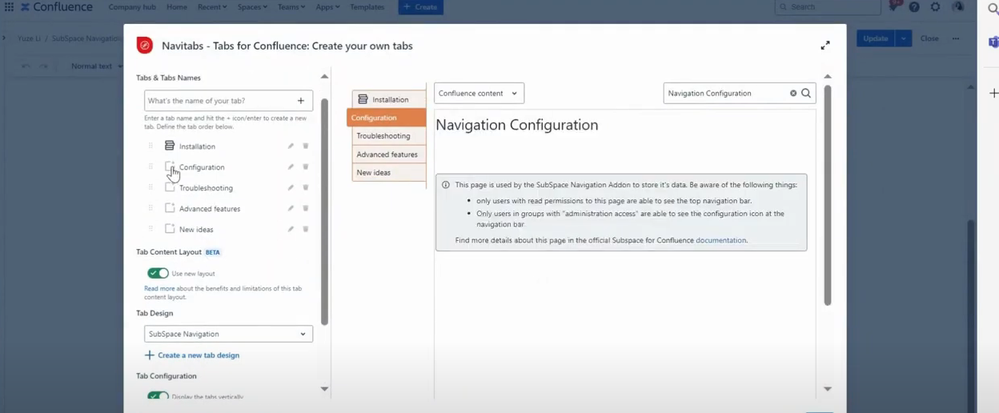Screen dimensions: 999x413
Task: Open the Confluence app switcher grid
Action: 9,7
